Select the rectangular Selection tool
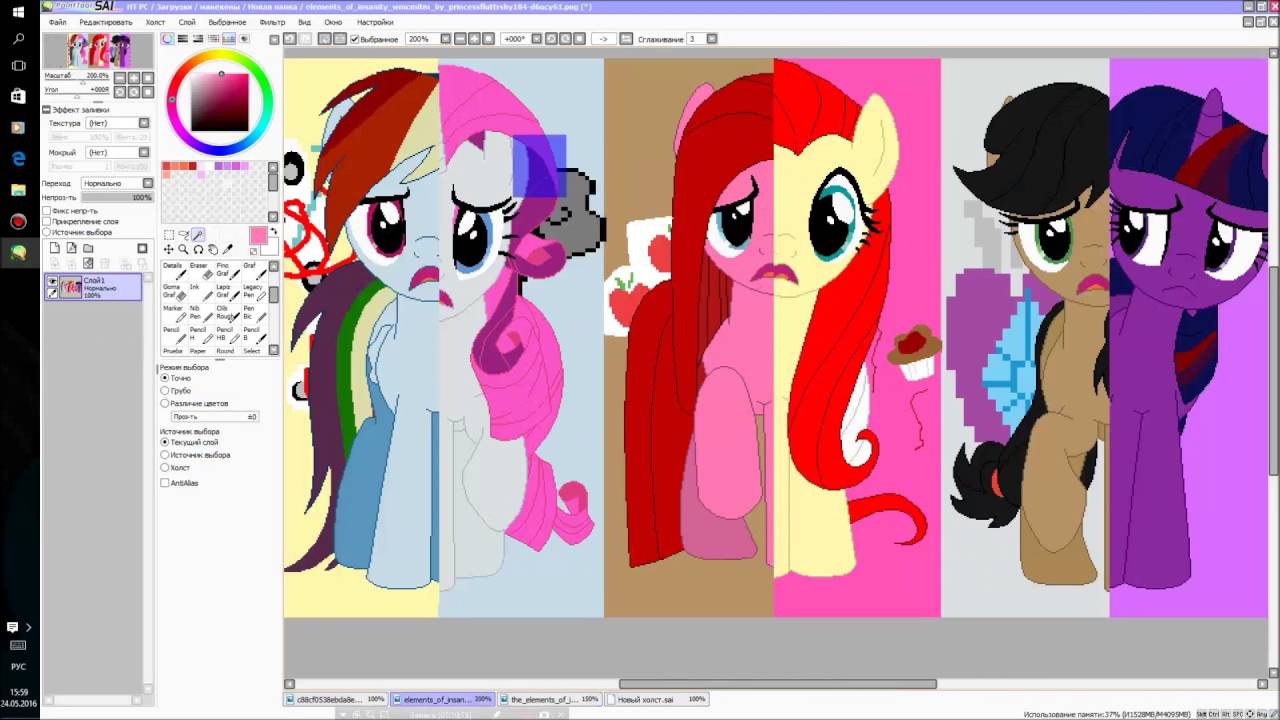The image size is (1280, 720). pos(168,235)
